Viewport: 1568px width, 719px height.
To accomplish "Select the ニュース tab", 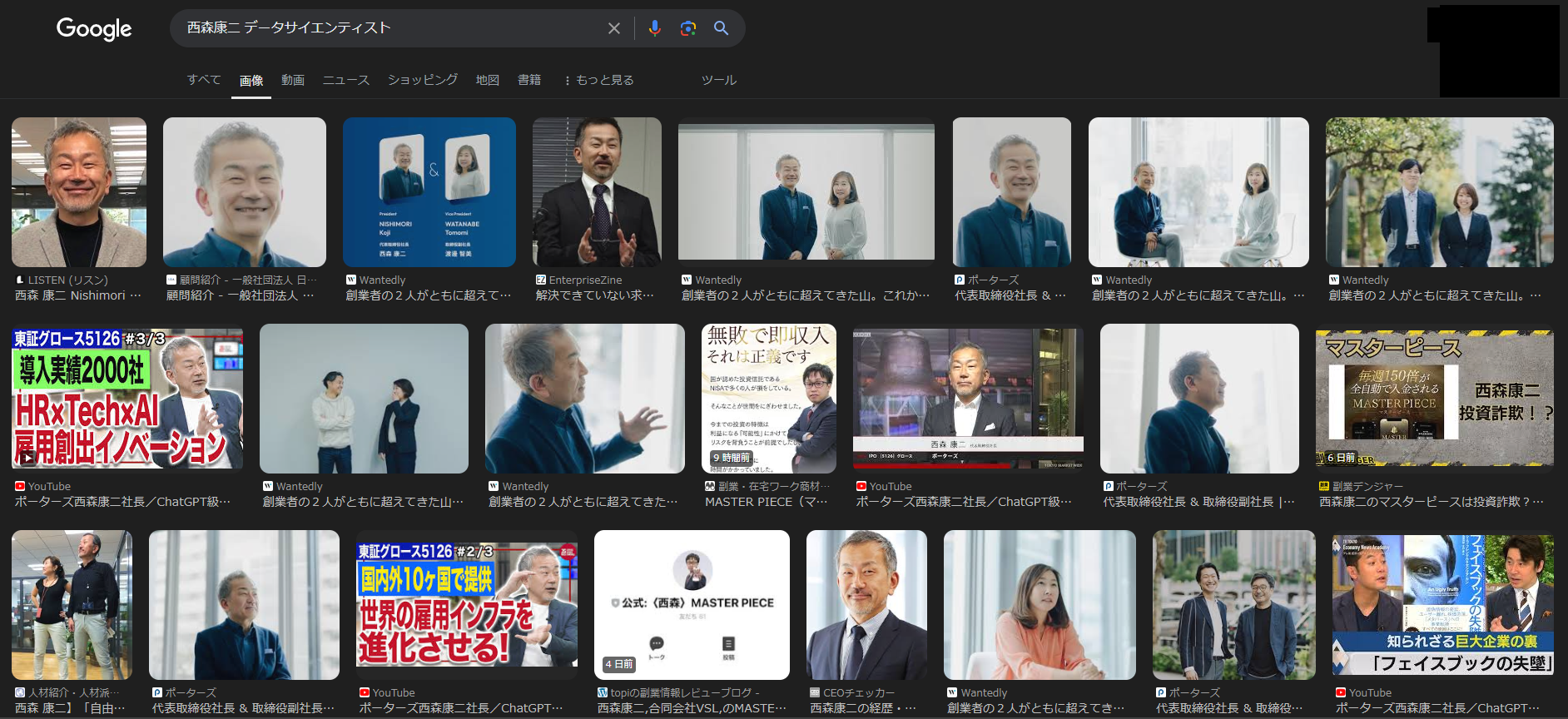I will [x=345, y=80].
